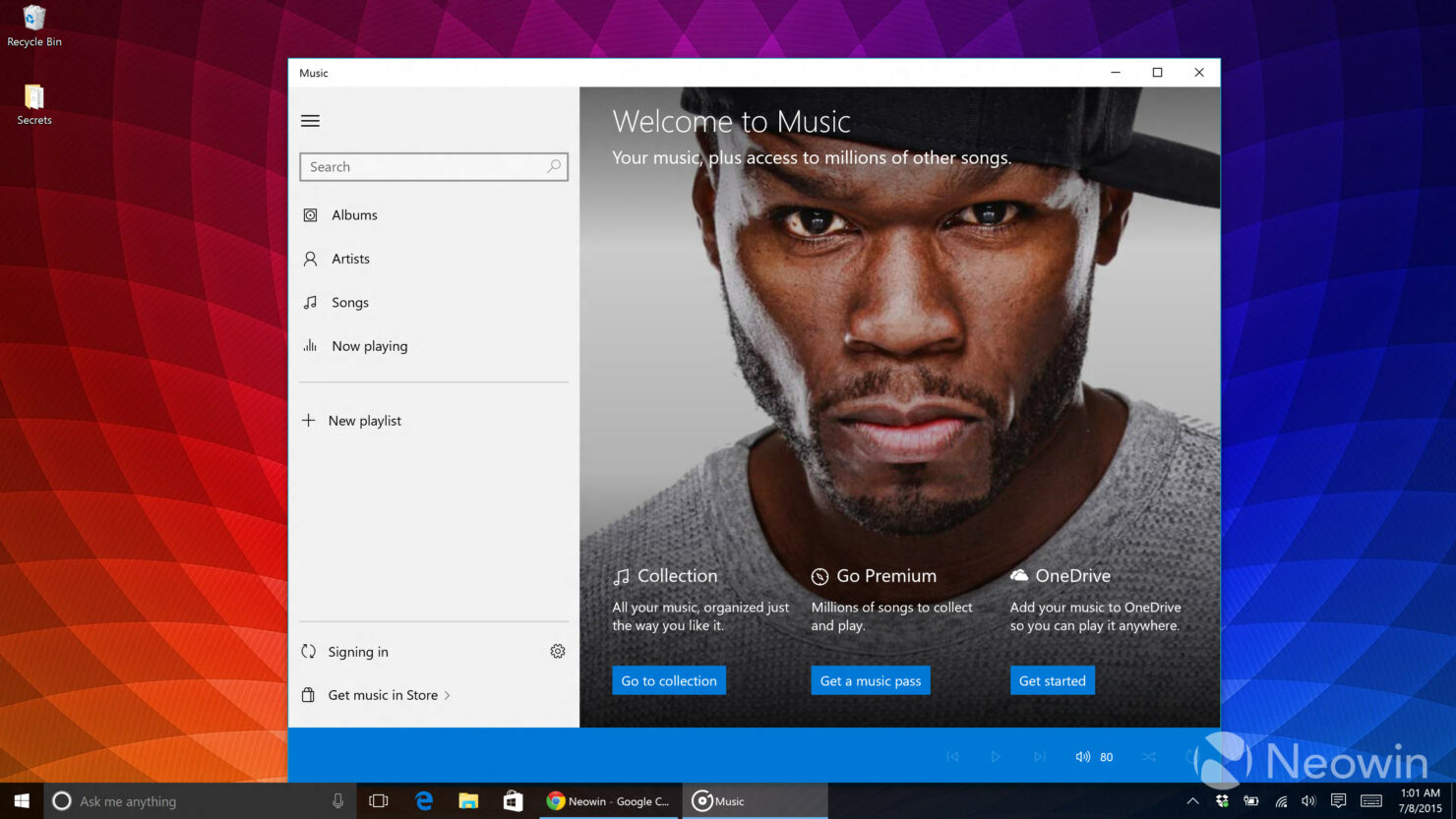Click the Go Premium heading text
Viewport: 1456px width, 819px height.
[x=886, y=576]
